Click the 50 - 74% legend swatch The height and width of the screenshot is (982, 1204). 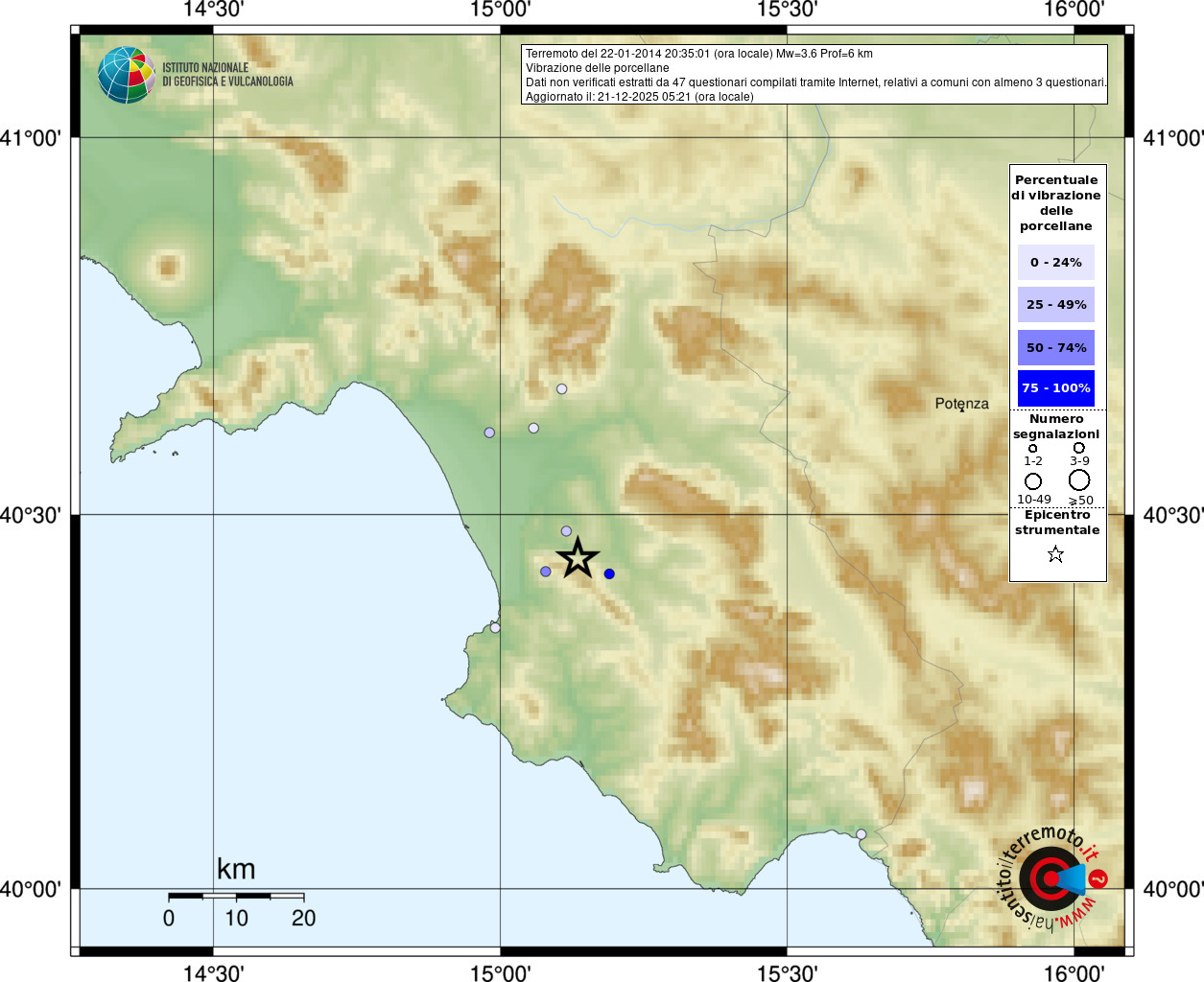1056,347
